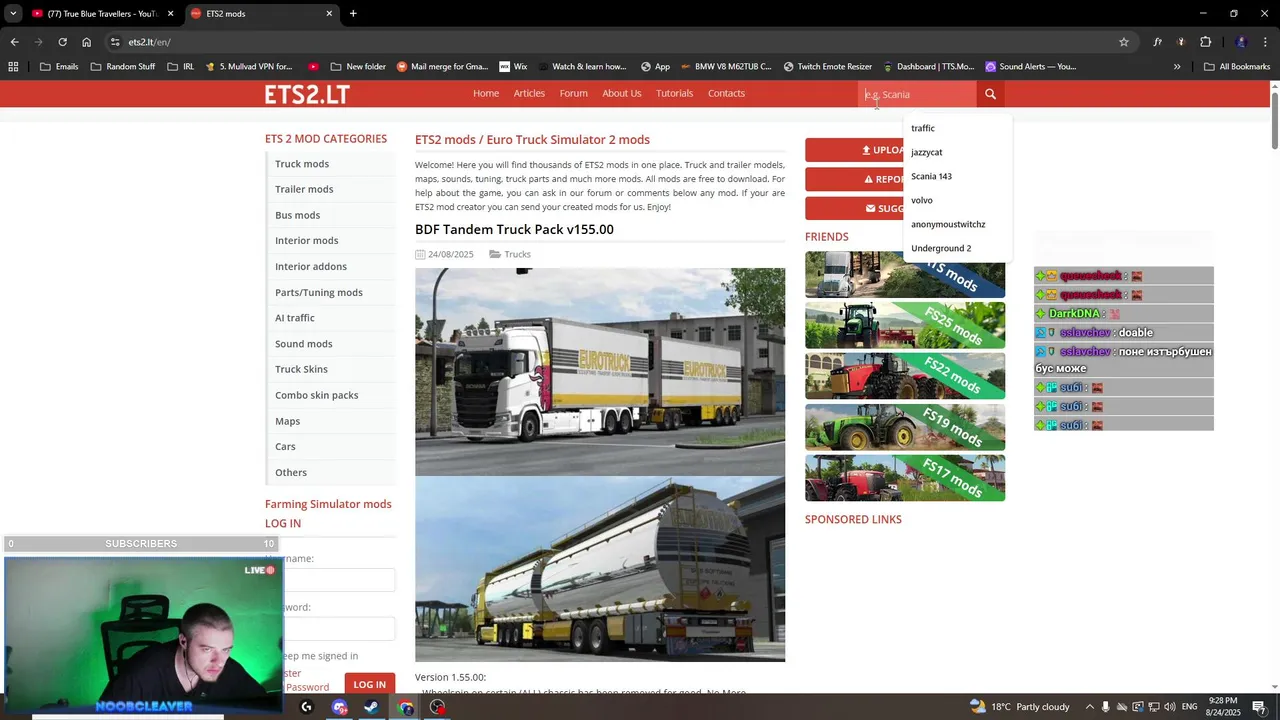Open the Emails bookmark folder

(59, 67)
